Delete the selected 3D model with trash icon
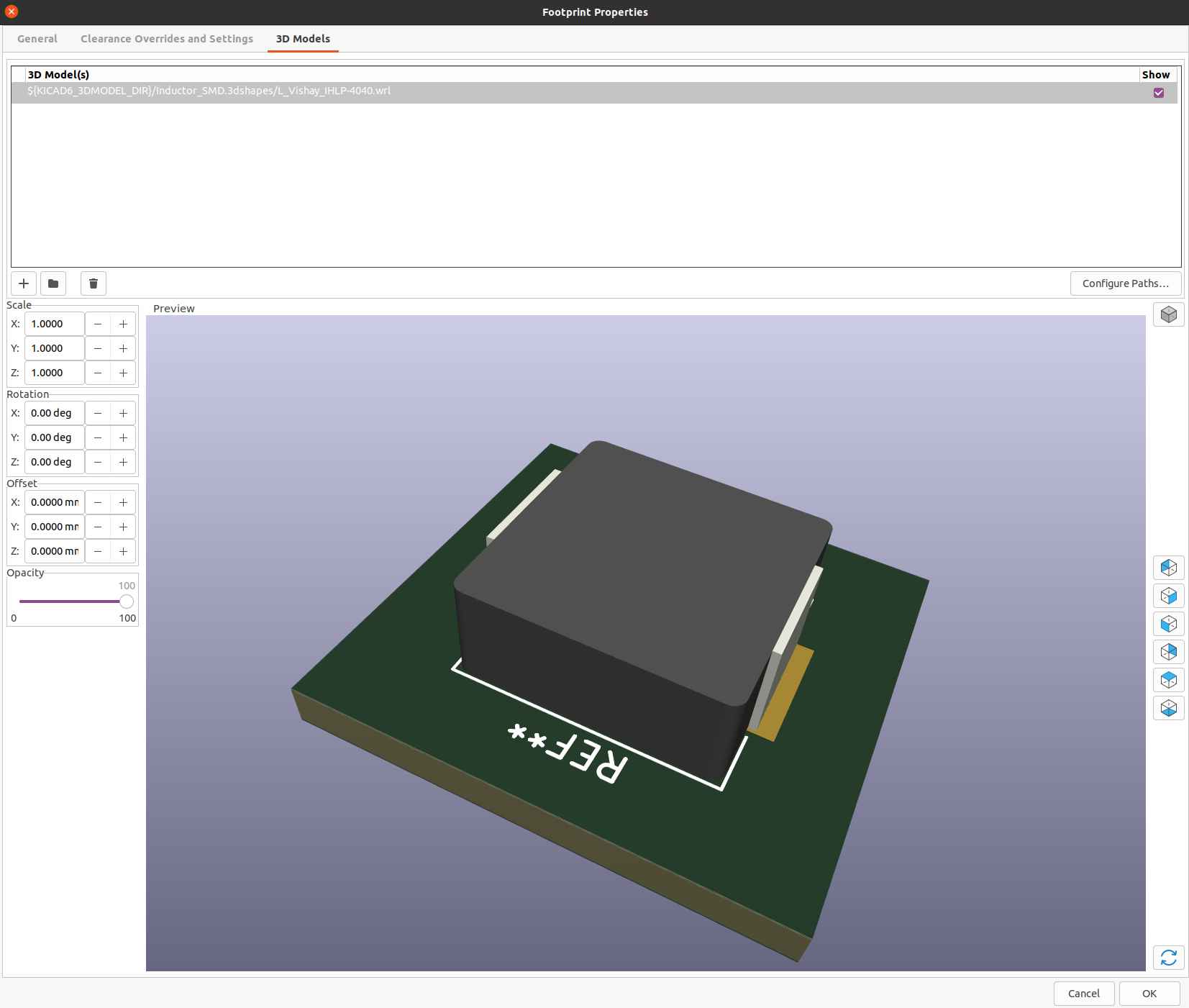 (x=94, y=283)
